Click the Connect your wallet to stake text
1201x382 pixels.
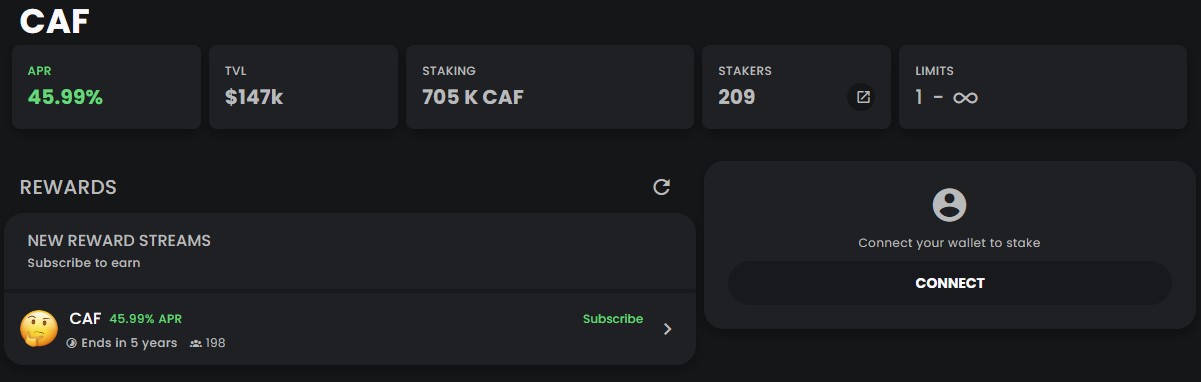pyautogui.click(x=949, y=243)
